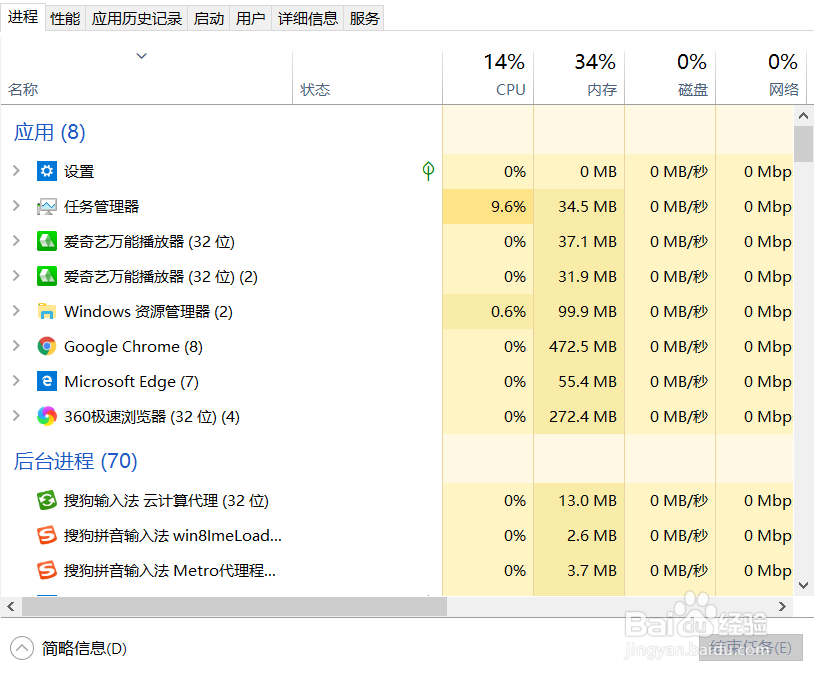Click the 37.1 MB memory cell
The width and height of the screenshot is (814, 678).
(579, 241)
